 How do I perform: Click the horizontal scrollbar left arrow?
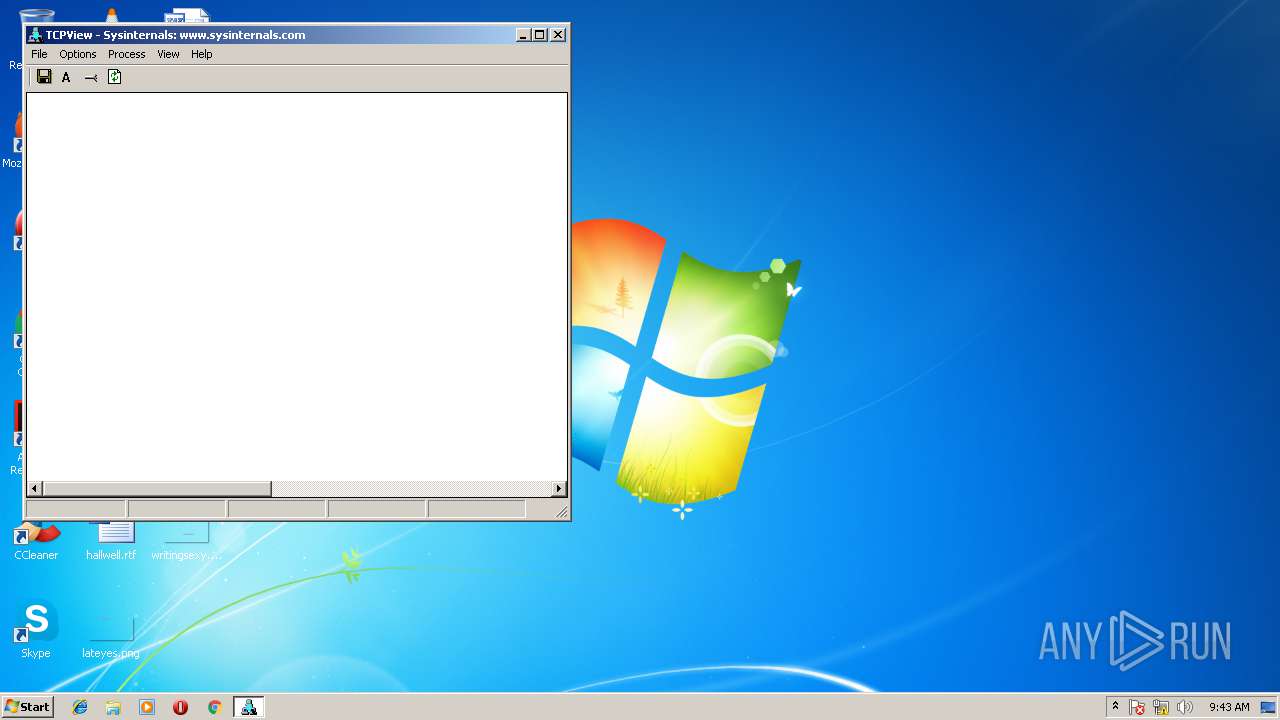(35, 489)
